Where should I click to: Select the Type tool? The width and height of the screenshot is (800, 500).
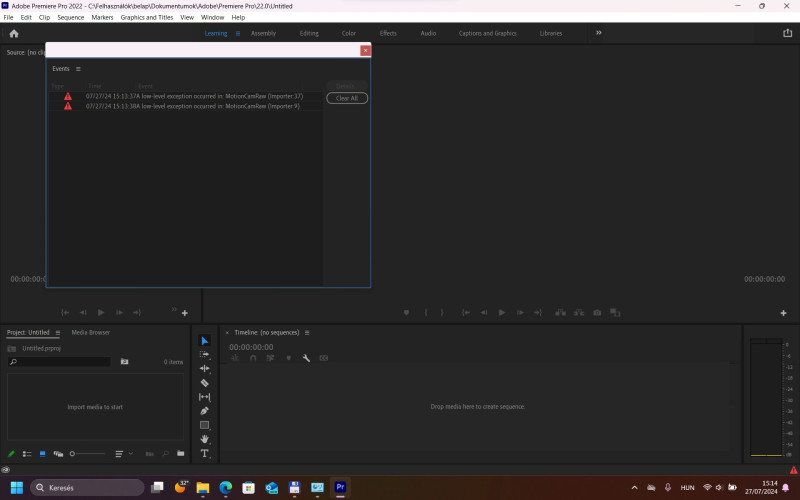tap(205, 453)
